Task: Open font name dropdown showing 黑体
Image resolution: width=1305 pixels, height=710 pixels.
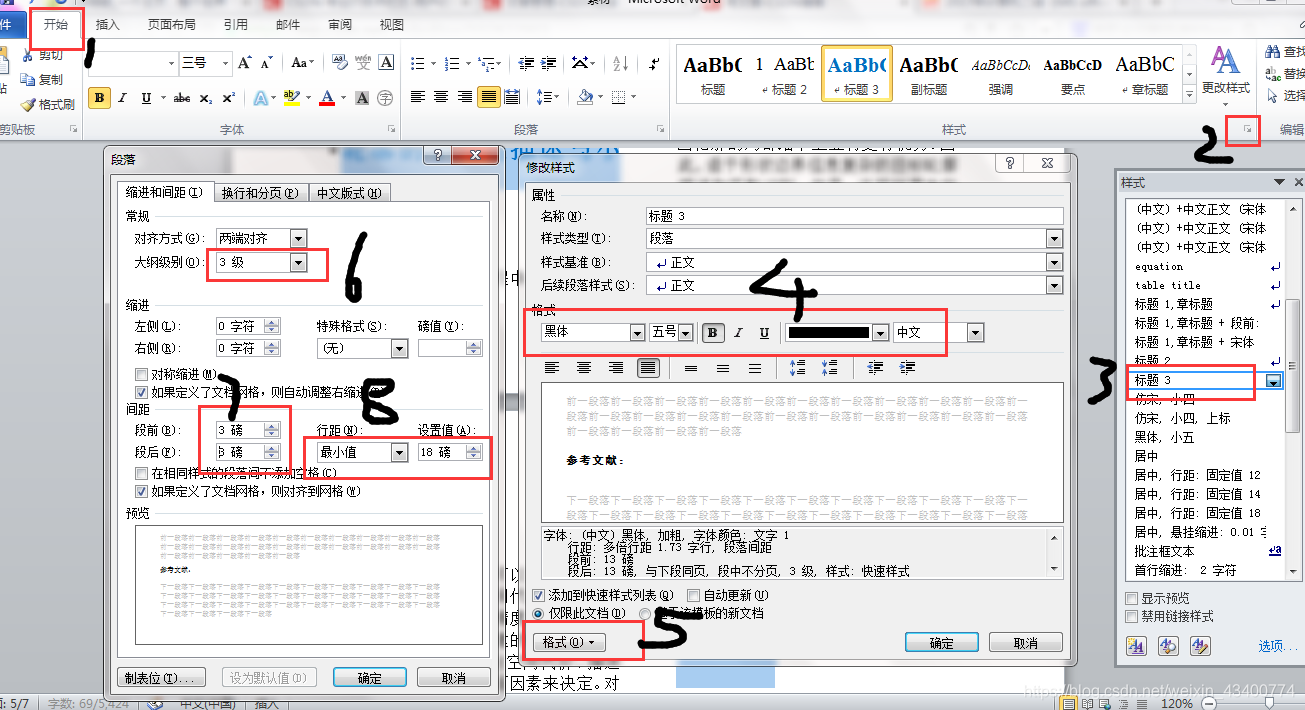Action: tap(637, 333)
